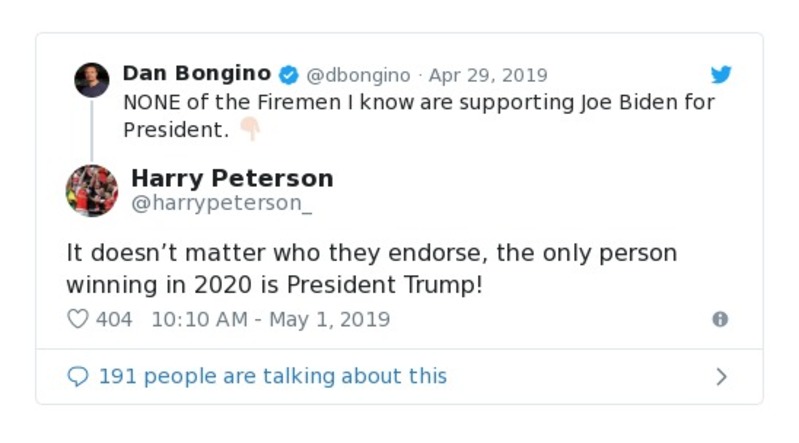Screen dimensions: 799x443
Task: Like the tweet with the heart icon
Action: click(x=78, y=320)
